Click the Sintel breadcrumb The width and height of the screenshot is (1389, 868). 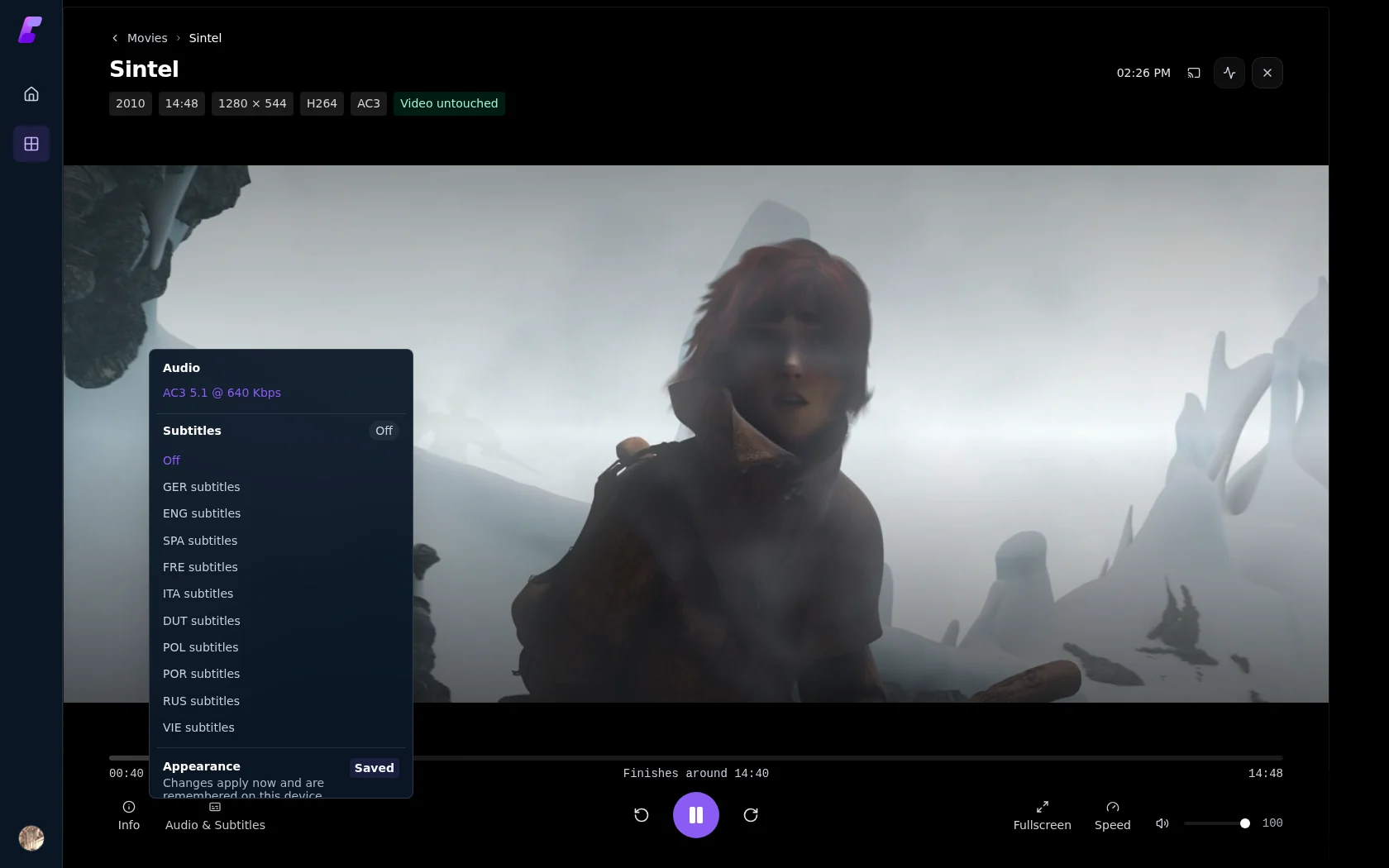point(205,38)
